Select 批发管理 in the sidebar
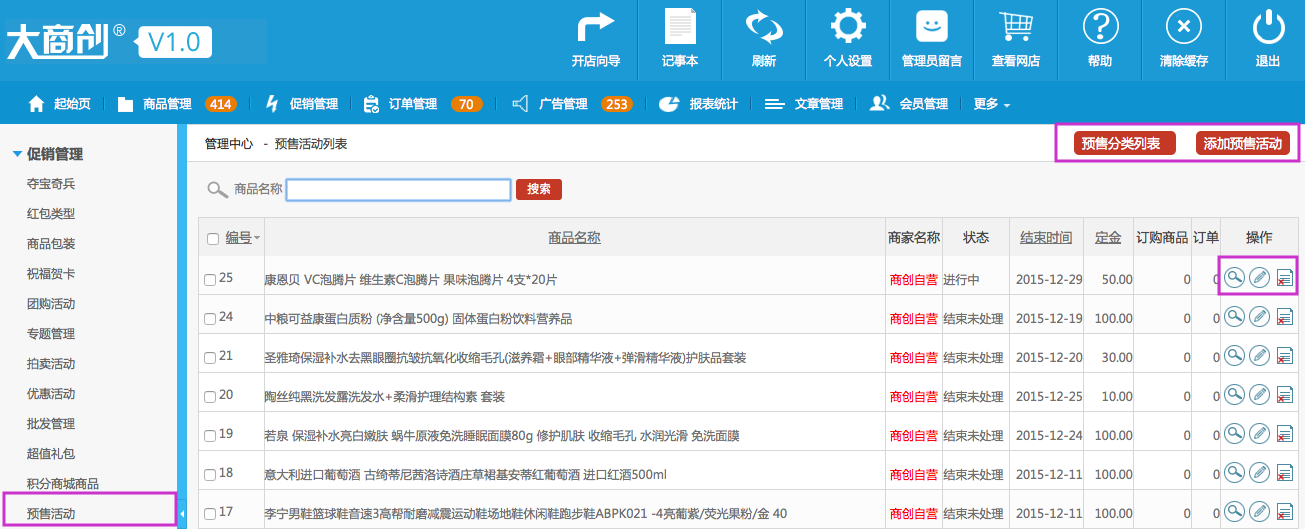 point(51,424)
